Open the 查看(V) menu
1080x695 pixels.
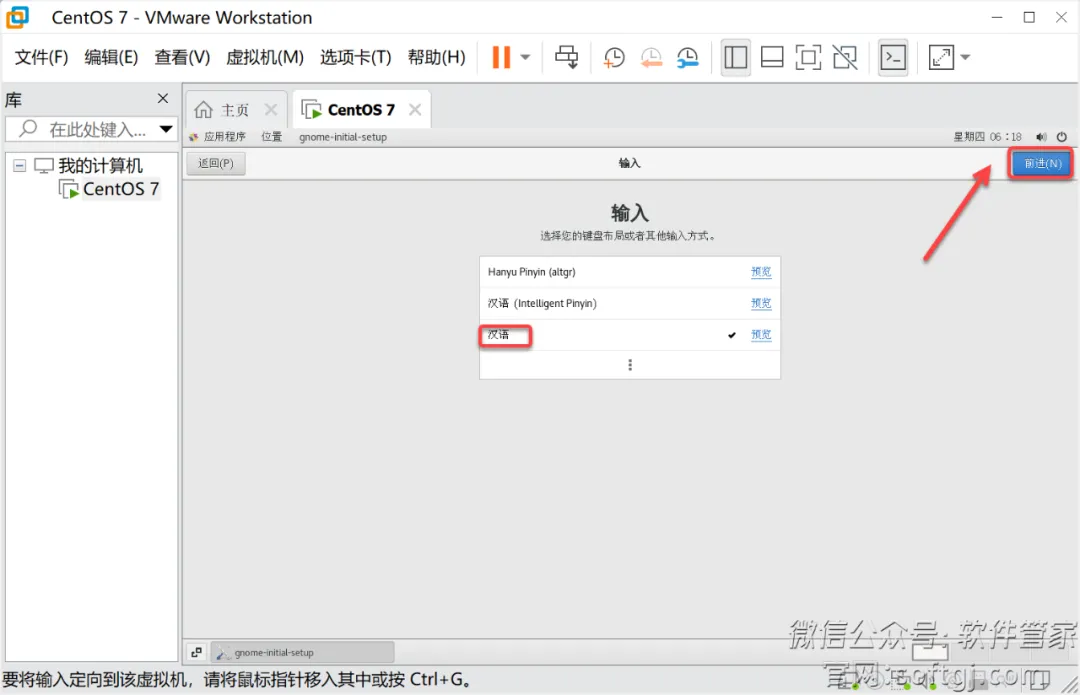(182, 57)
